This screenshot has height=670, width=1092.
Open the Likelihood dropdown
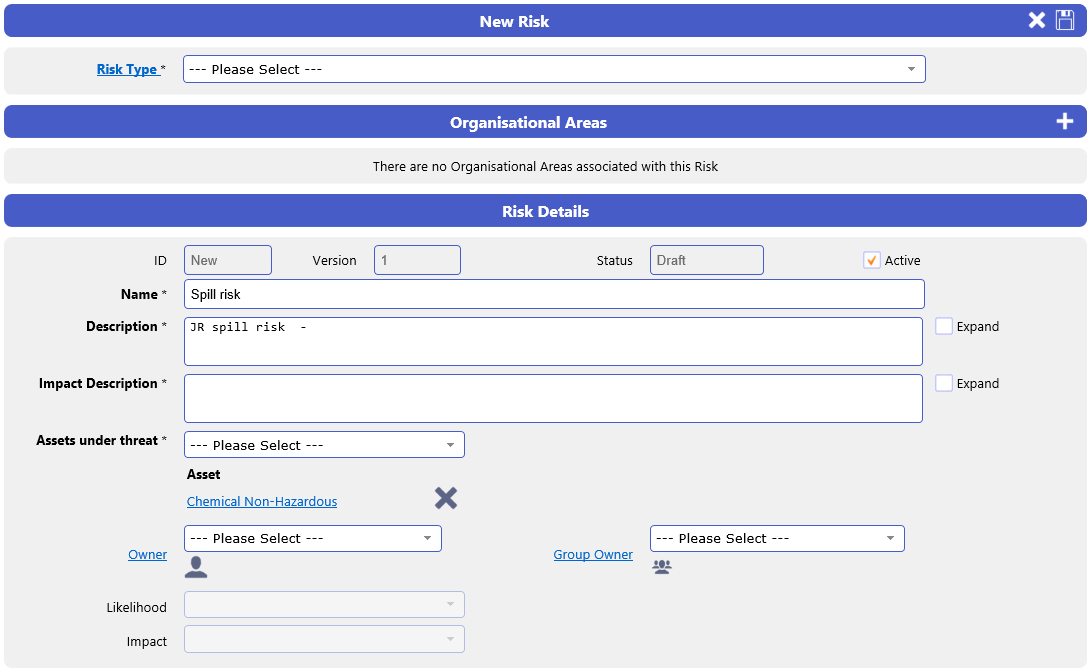324,605
